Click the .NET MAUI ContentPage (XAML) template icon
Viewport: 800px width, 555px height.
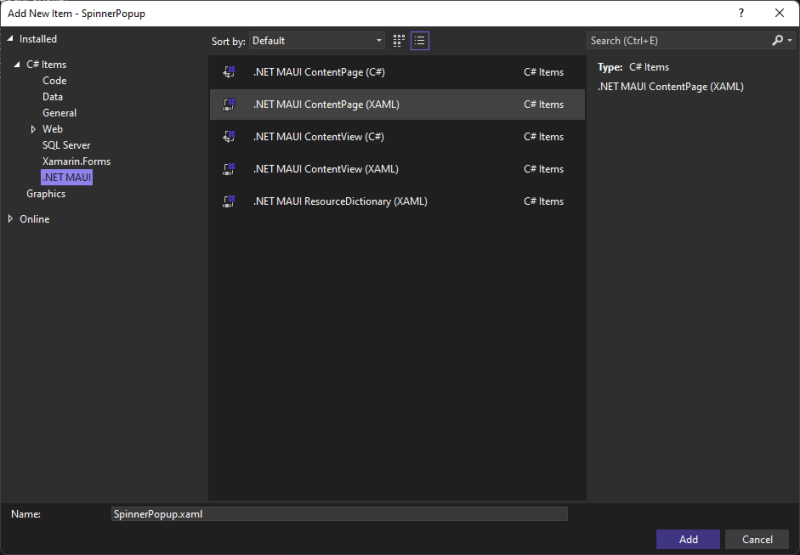(229, 104)
